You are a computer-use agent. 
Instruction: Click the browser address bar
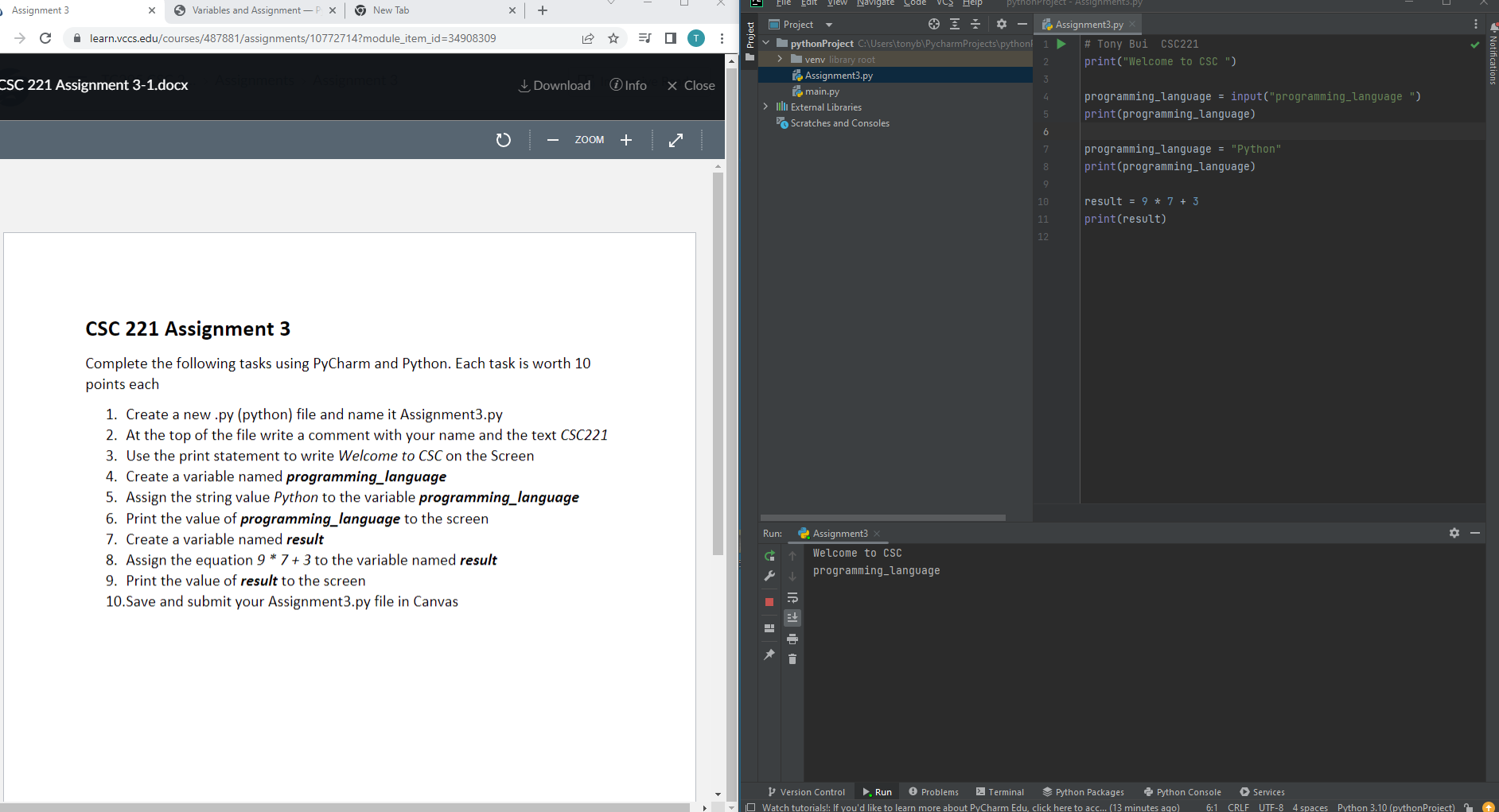pos(318,37)
